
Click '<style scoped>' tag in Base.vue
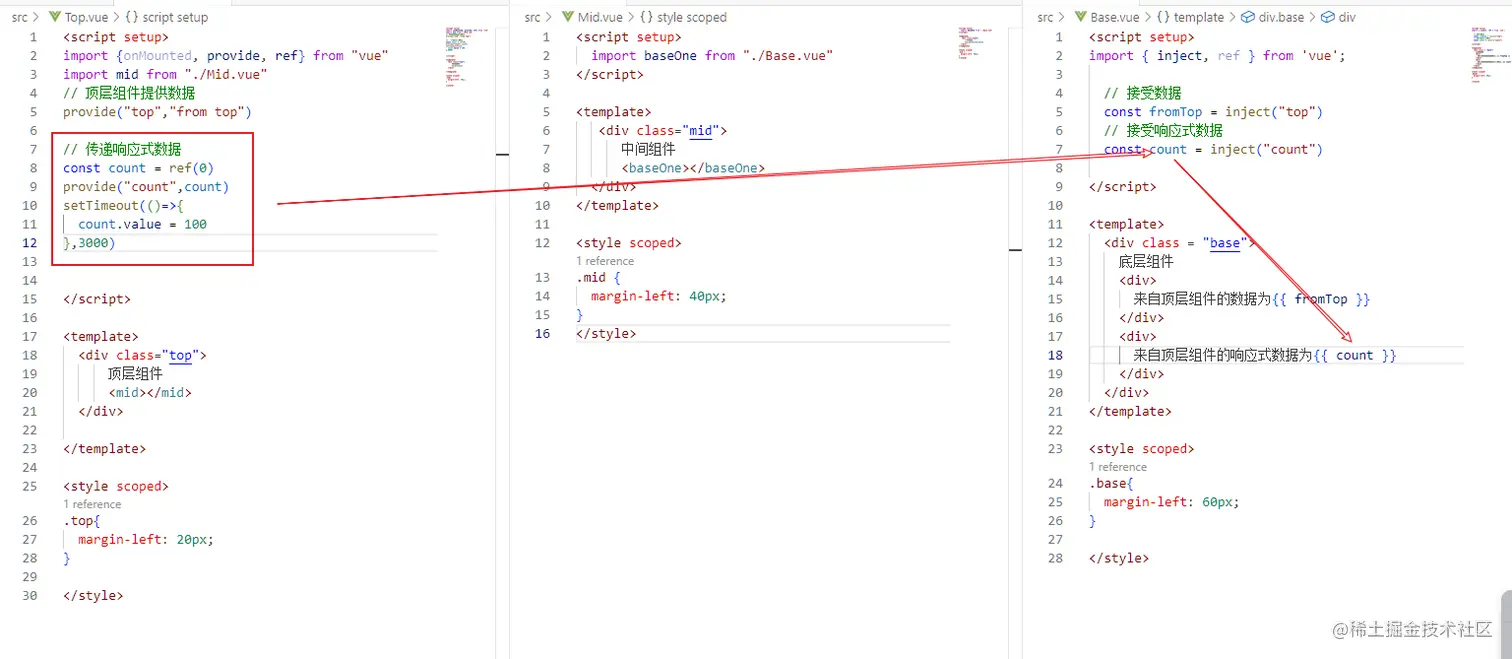tap(1142, 449)
